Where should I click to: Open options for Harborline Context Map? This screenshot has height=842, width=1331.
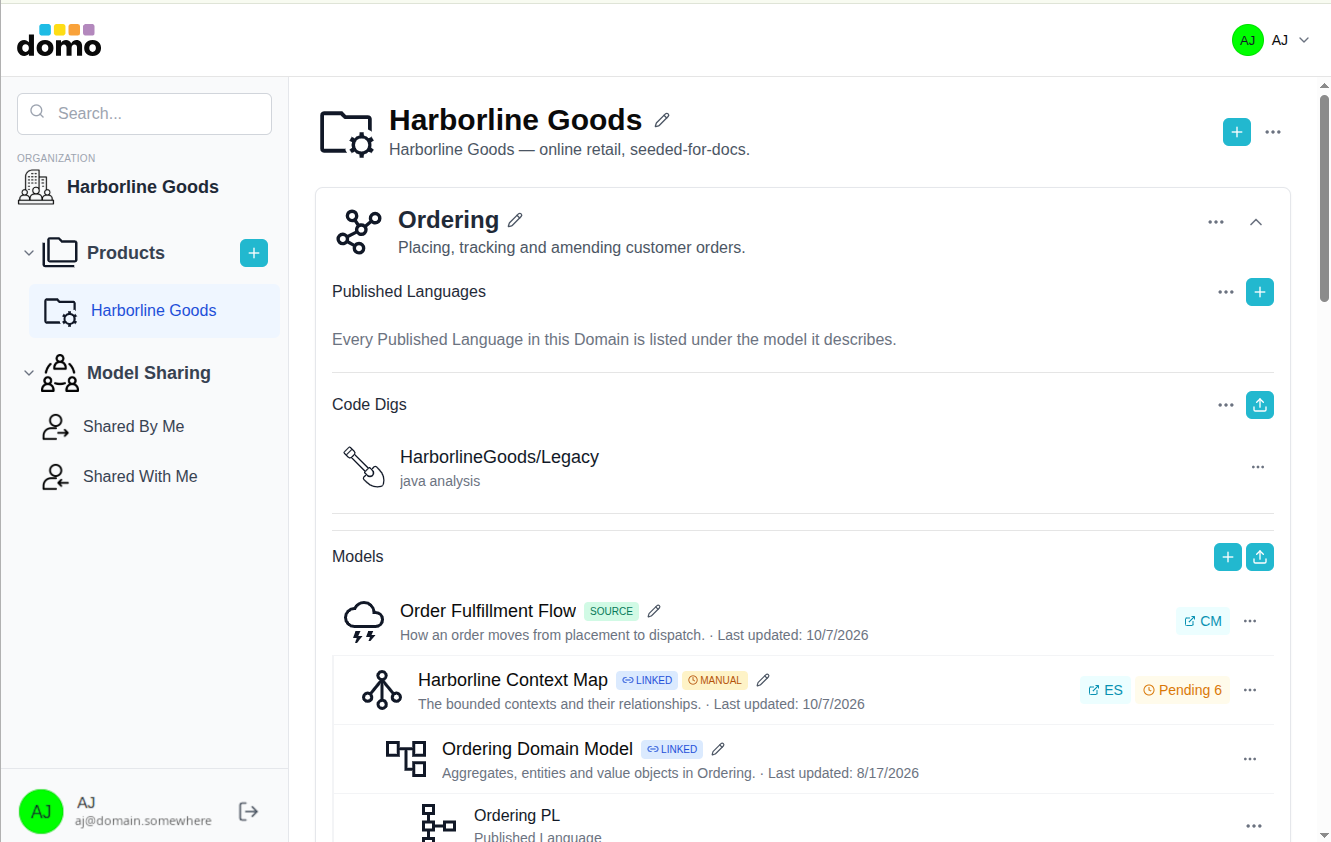click(1250, 690)
